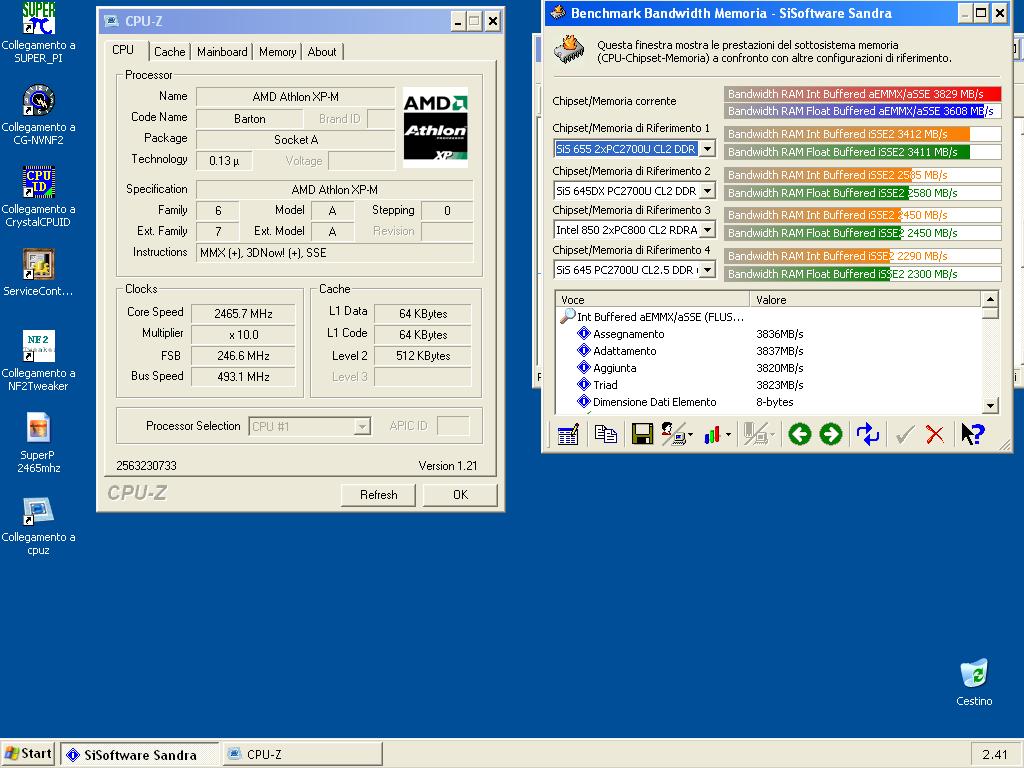Click the copy icon in Sandra toolbar
The image size is (1024, 768).
pyautogui.click(x=605, y=434)
